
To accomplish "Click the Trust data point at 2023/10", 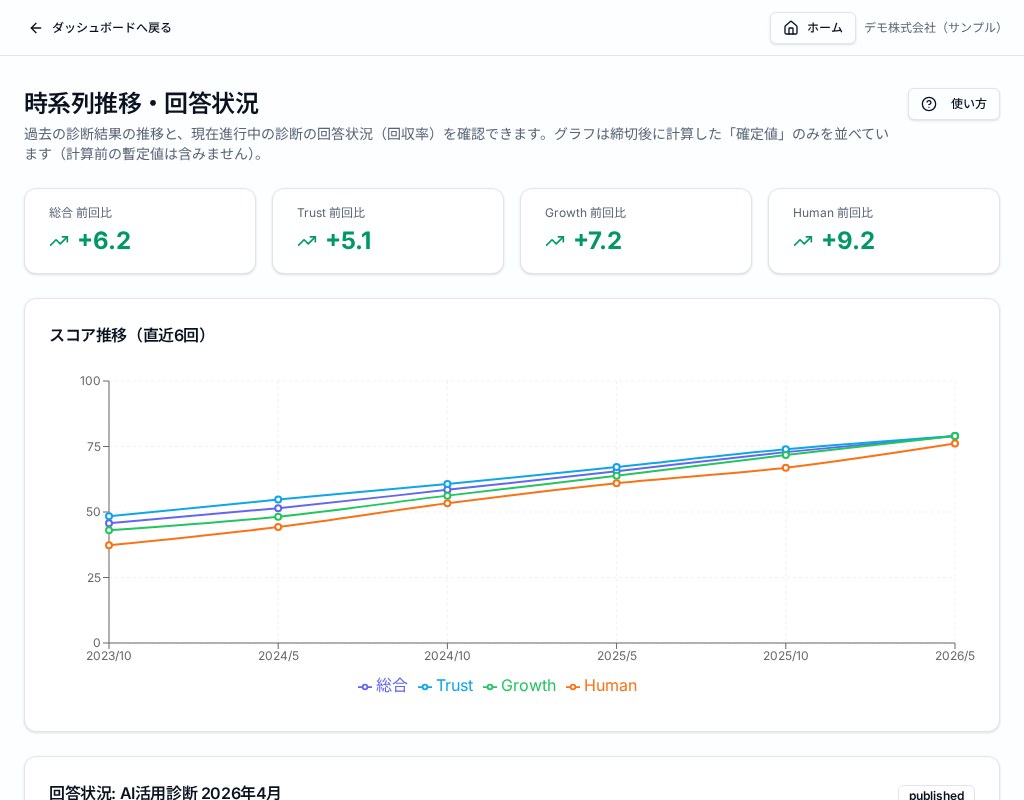I will coord(109,516).
